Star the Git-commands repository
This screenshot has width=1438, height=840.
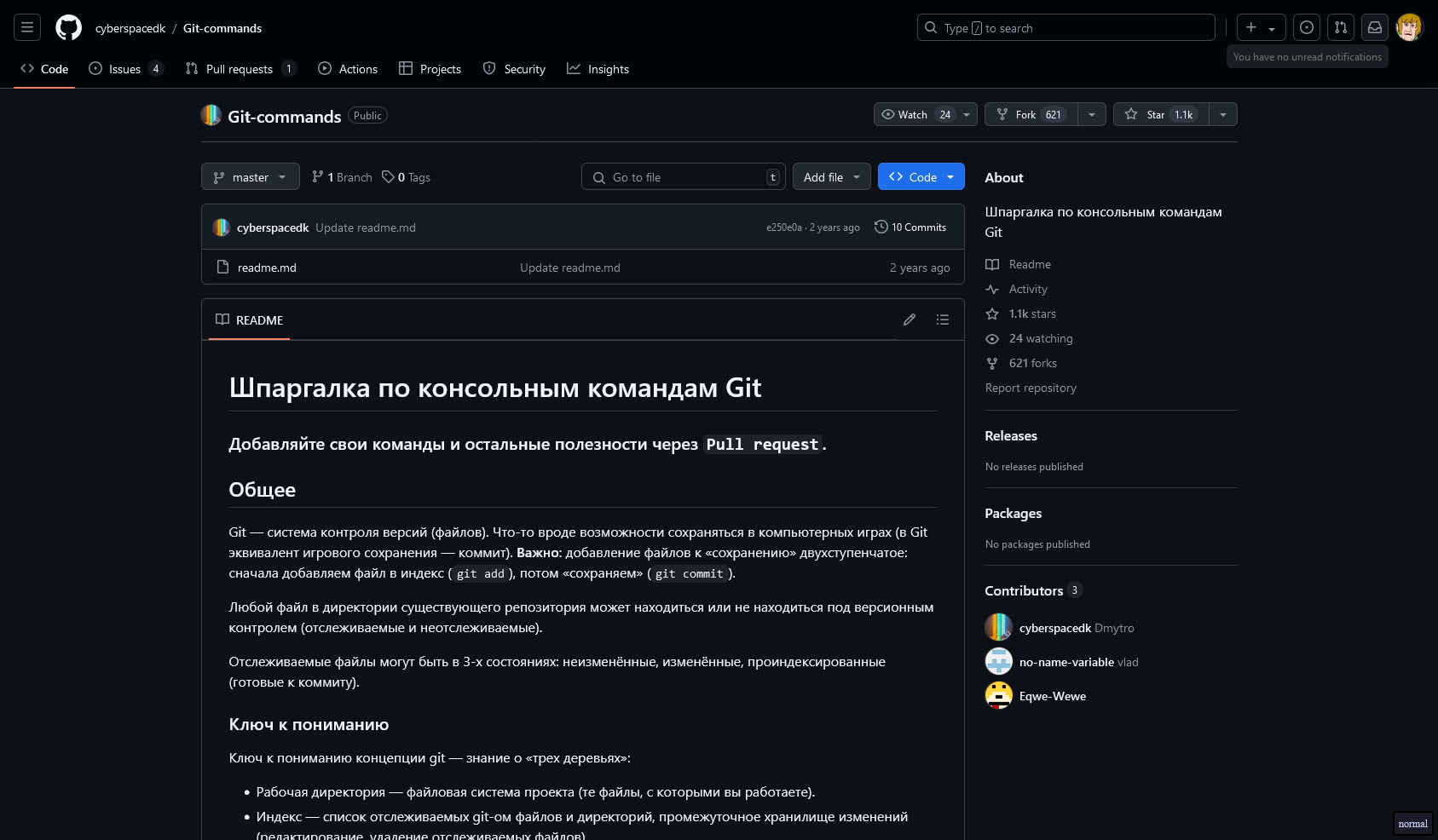coord(1161,114)
